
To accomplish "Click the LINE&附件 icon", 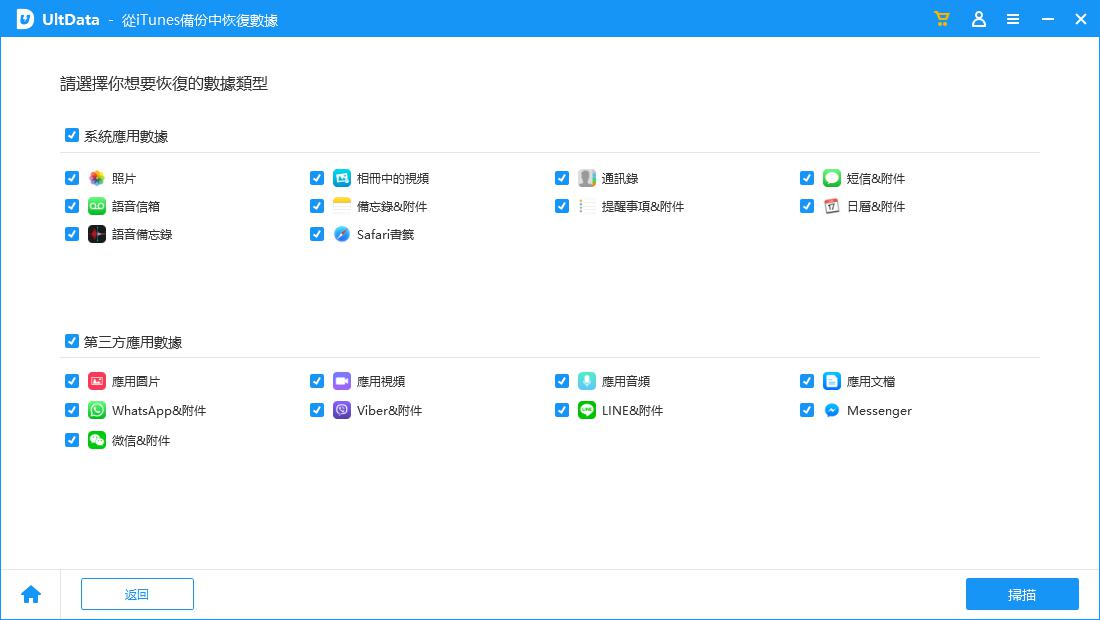I will pos(587,410).
